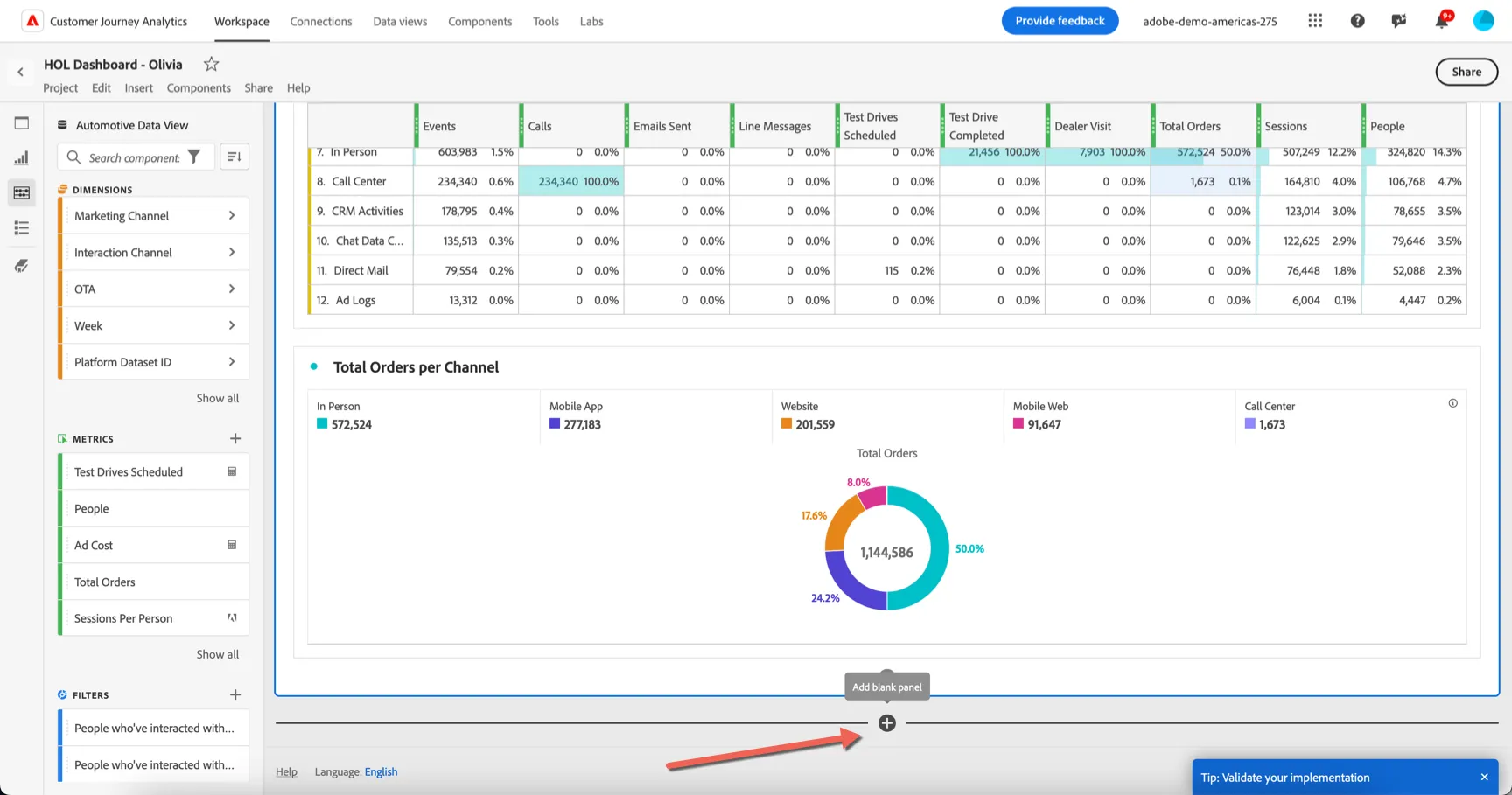This screenshot has width=1512, height=795.
Task: Switch to the Connections tab
Action: pos(321,21)
